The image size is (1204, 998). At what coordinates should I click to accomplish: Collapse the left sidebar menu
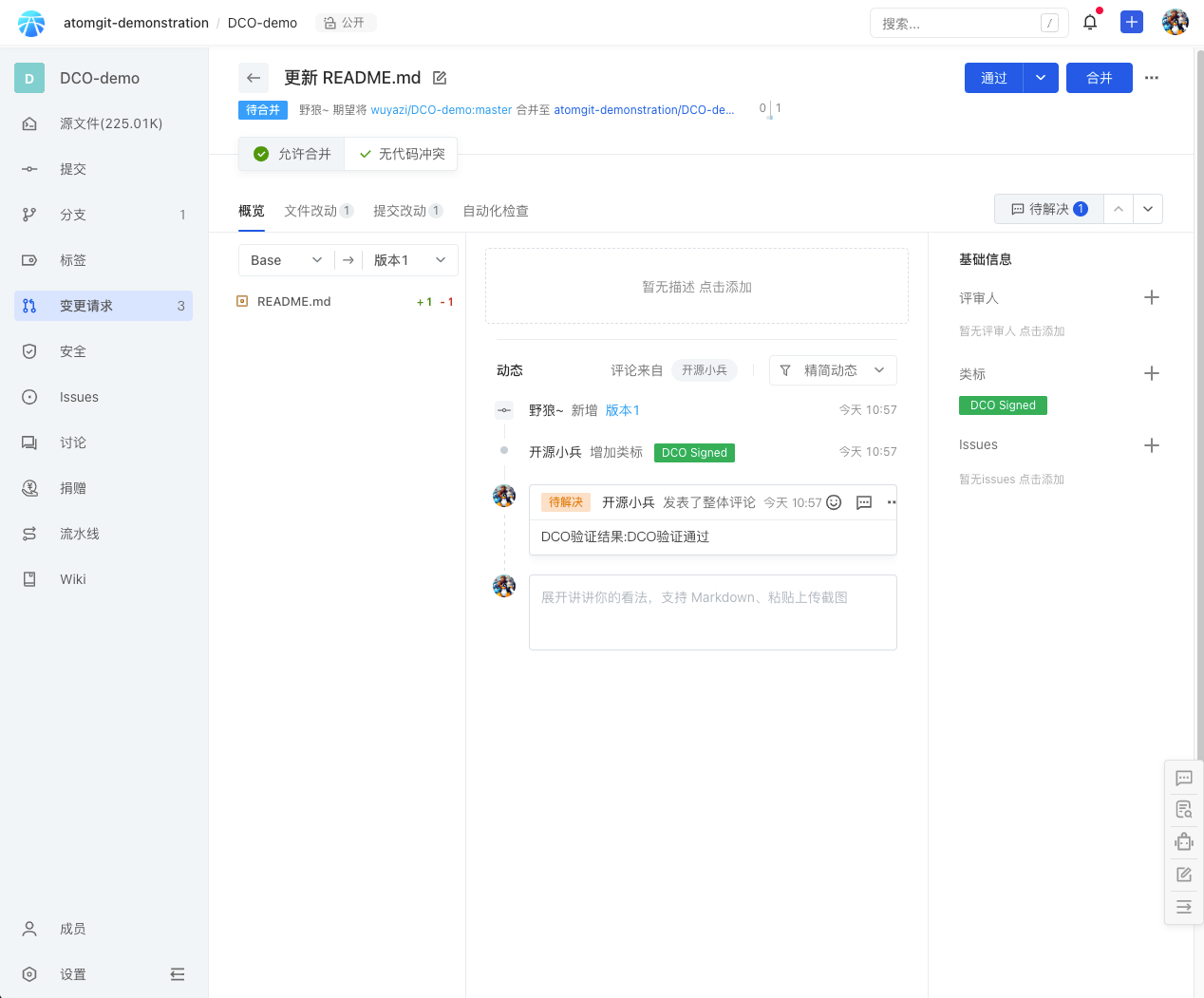[x=178, y=974]
